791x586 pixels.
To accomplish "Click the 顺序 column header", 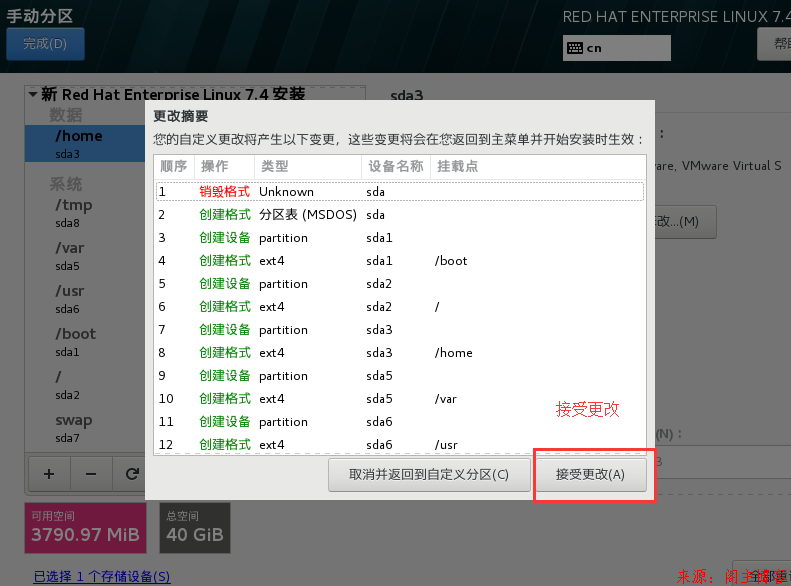I will click(x=174, y=166).
